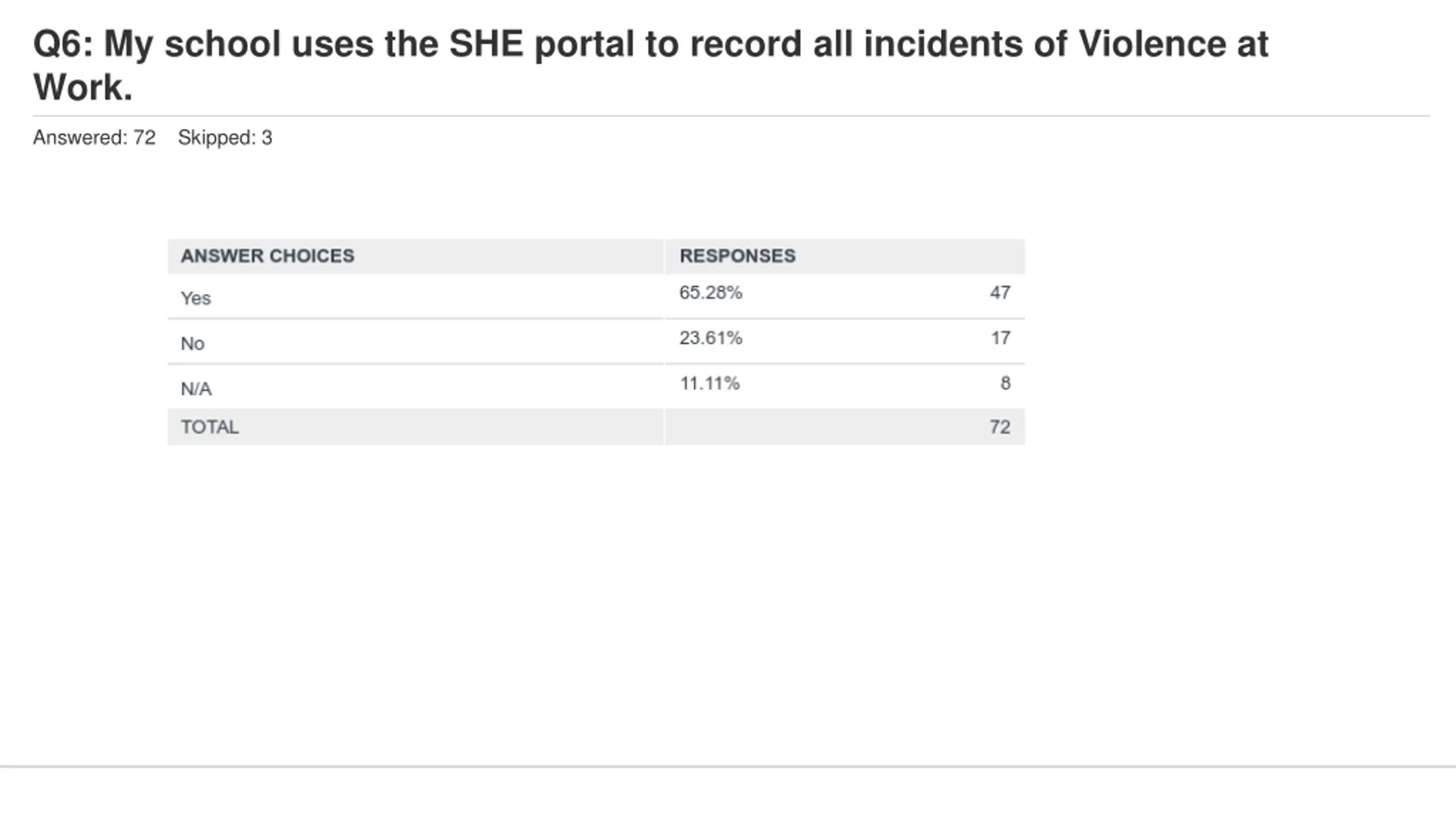Click the RESPONSES column header
Image resolution: width=1456 pixels, height=819 pixels.
pyautogui.click(x=738, y=256)
